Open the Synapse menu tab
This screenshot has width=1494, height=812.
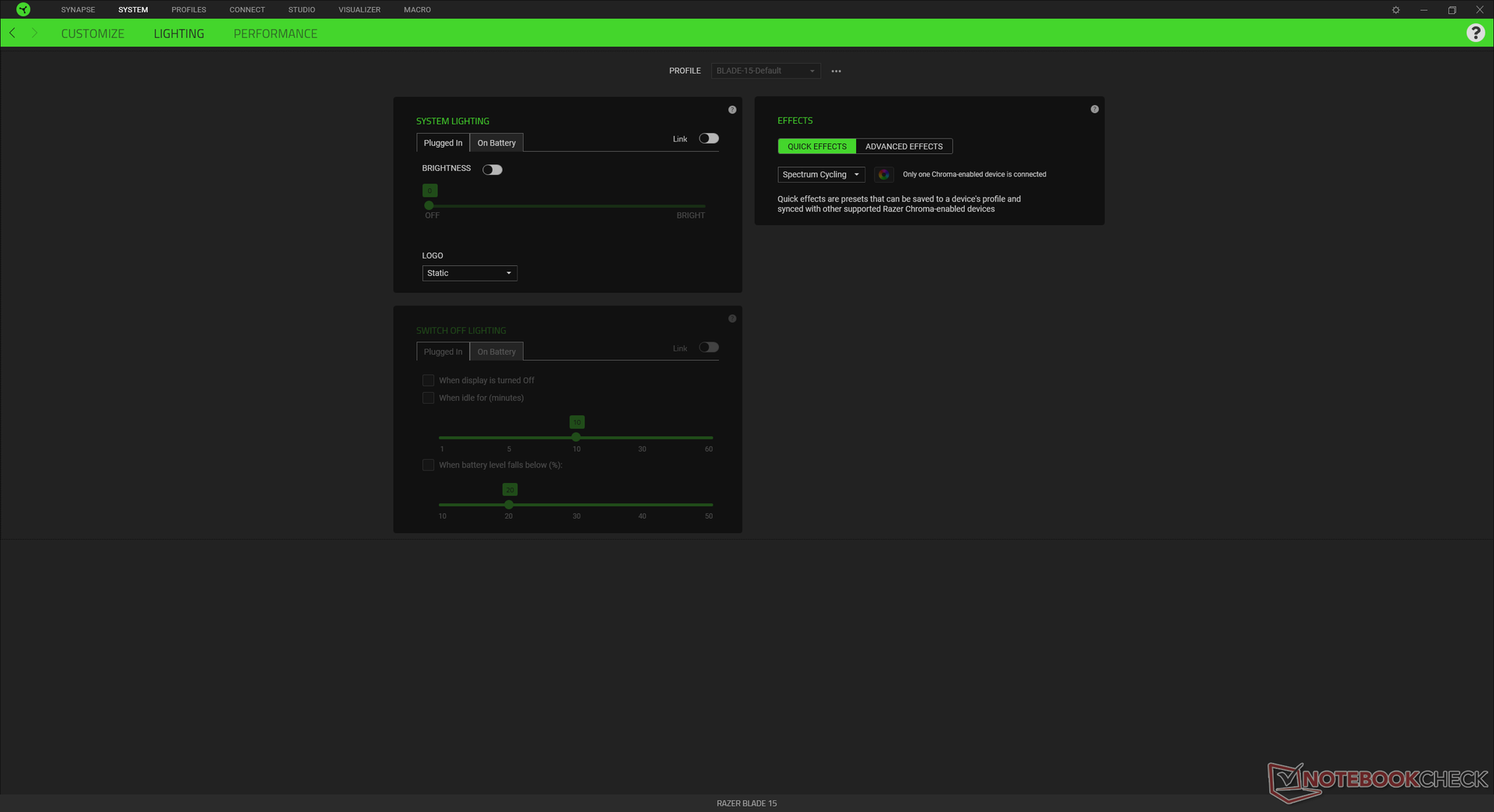[78, 9]
